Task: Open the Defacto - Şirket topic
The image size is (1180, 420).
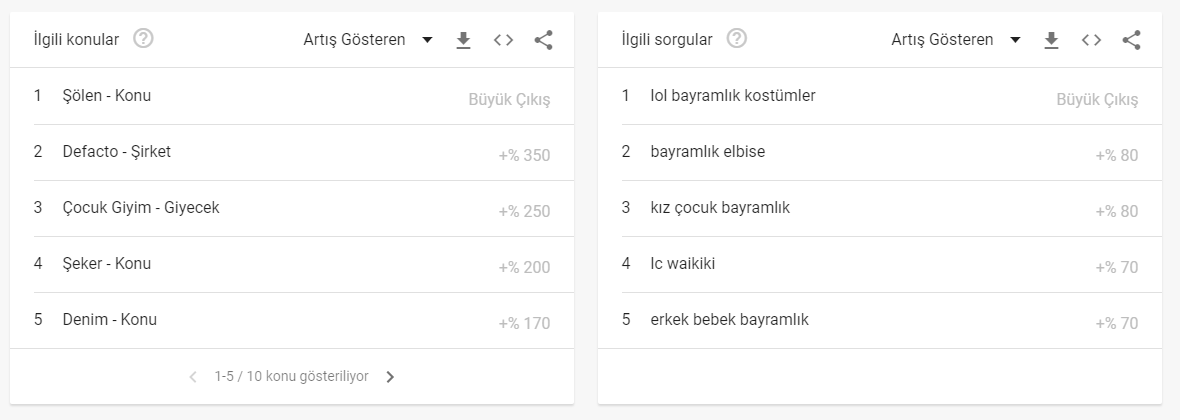Action: (x=292, y=153)
